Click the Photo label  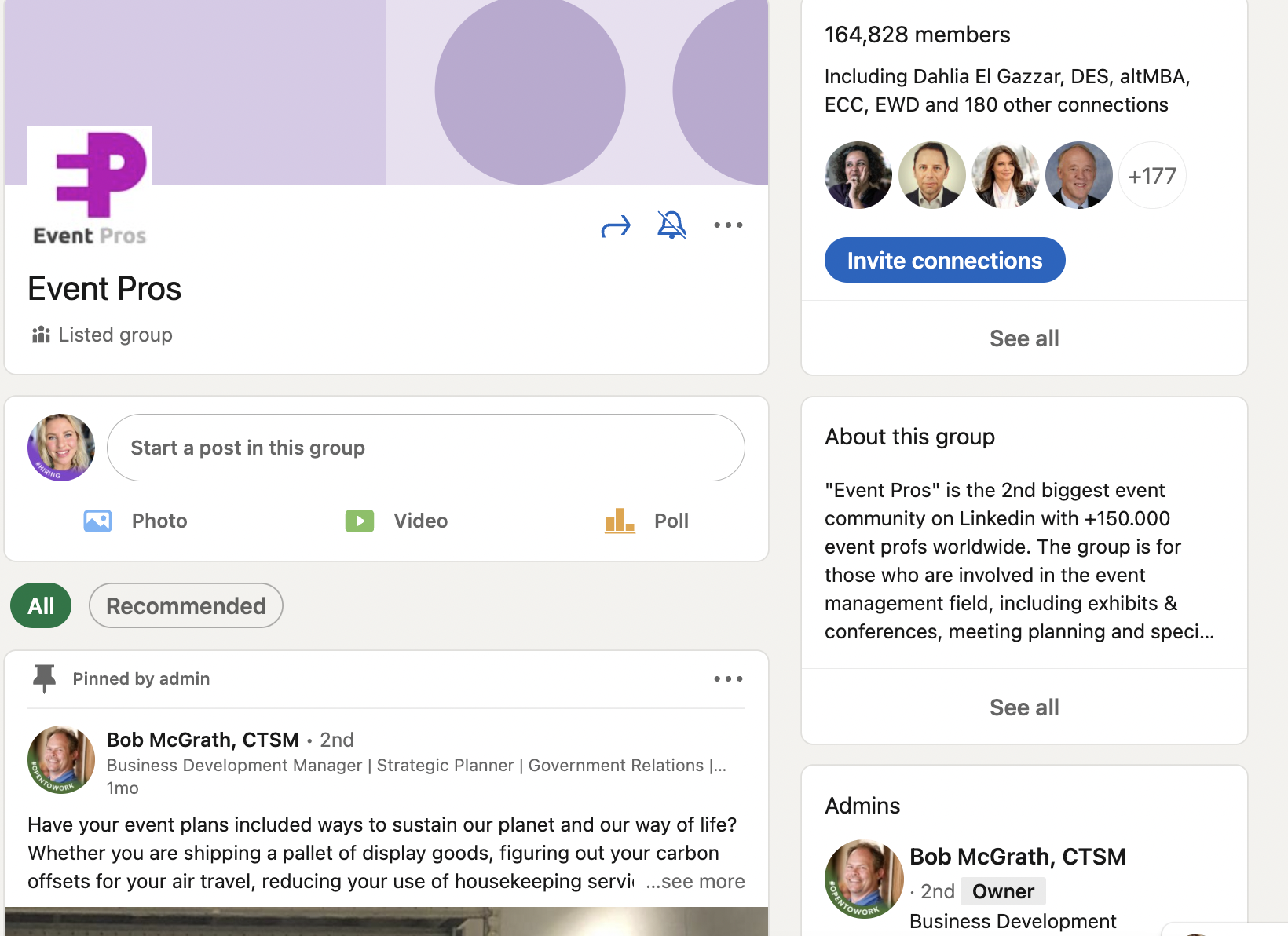coord(159,521)
